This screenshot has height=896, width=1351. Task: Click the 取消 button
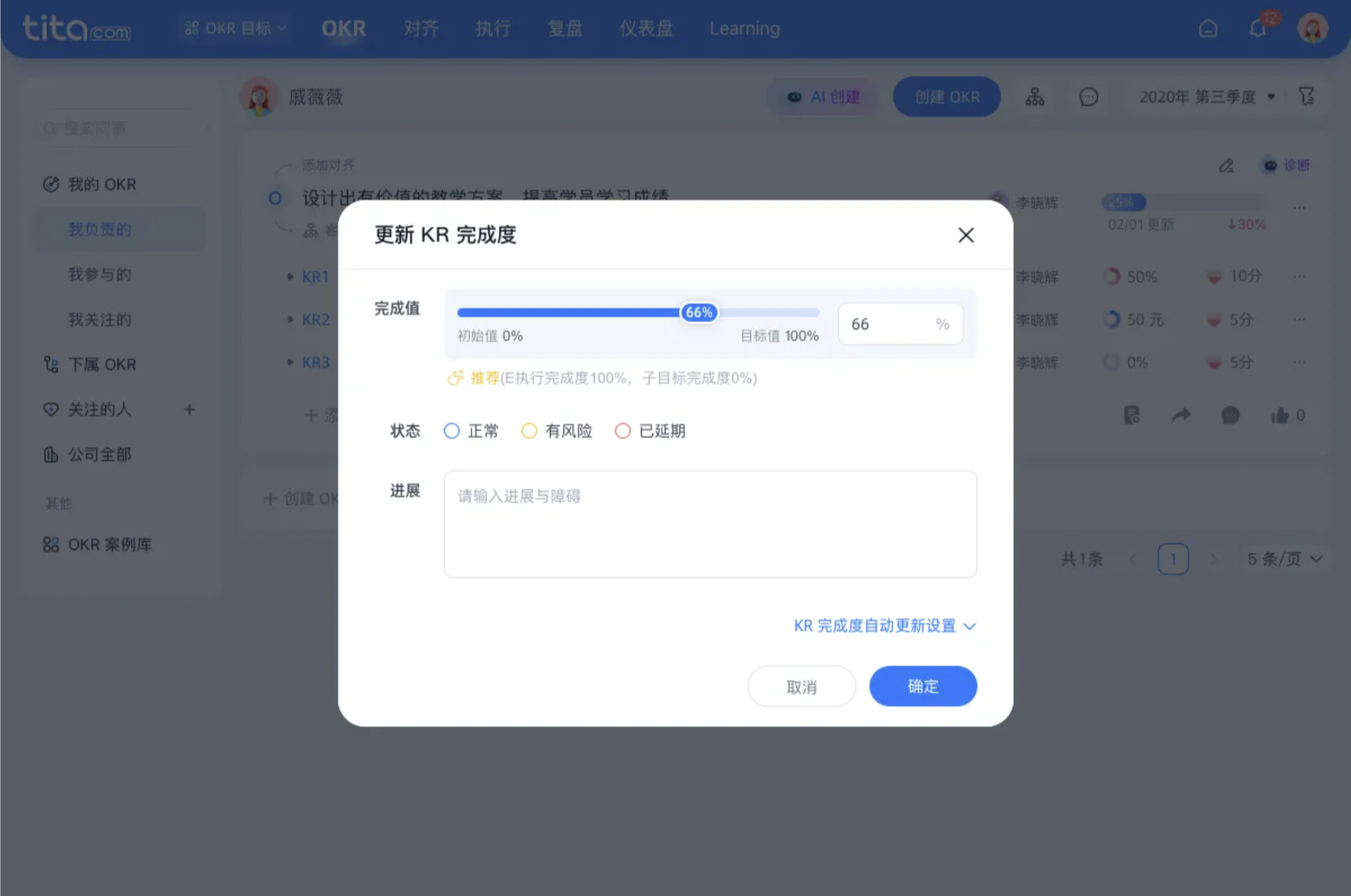[x=801, y=686]
